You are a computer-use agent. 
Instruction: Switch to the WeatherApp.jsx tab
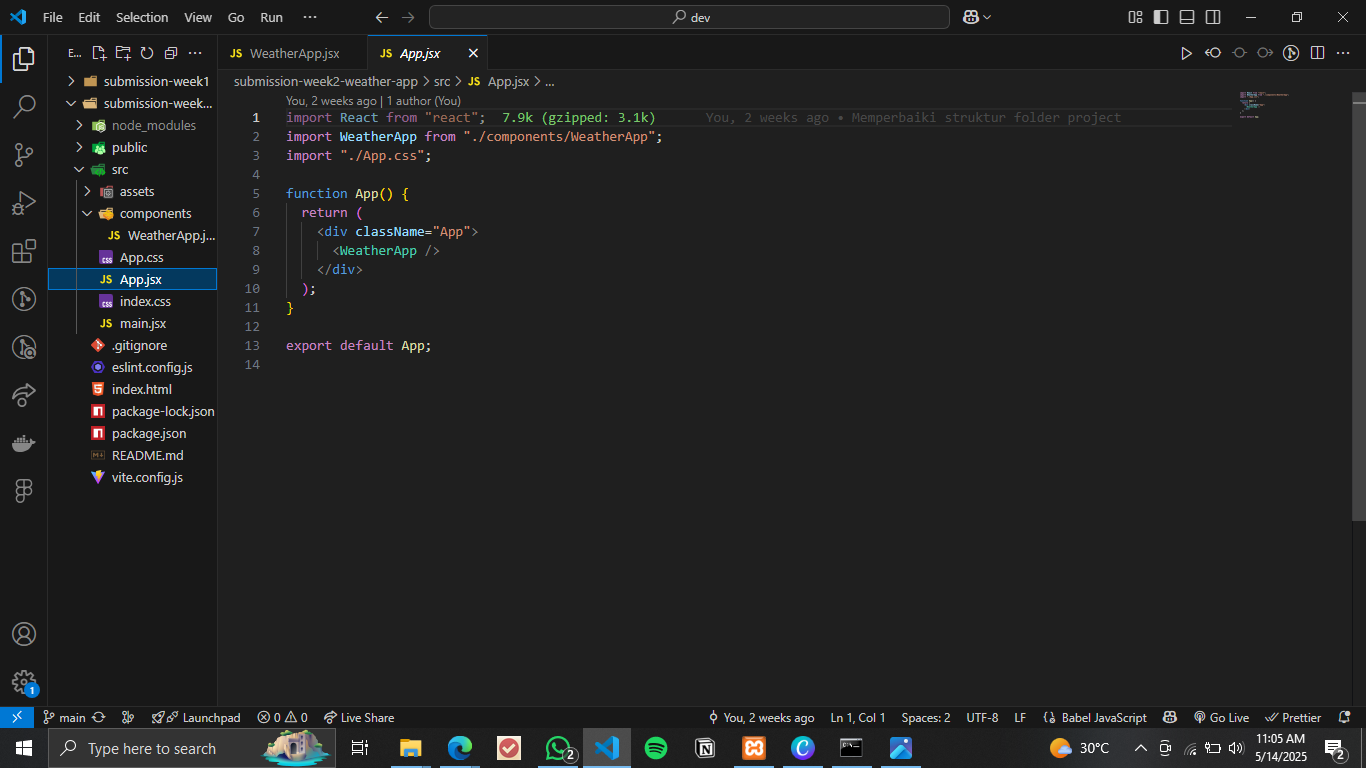pos(294,53)
